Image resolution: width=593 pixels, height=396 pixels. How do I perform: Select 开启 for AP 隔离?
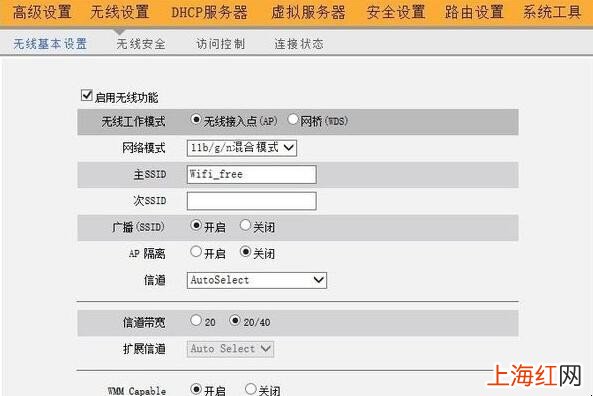coord(196,252)
